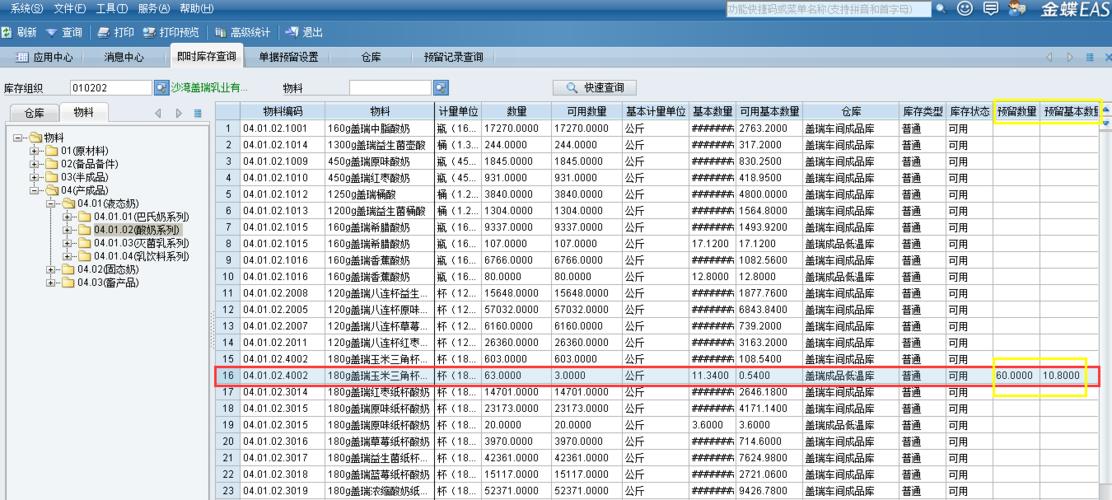Select the 物料 tab in the left panel

[x=84, y=113]
